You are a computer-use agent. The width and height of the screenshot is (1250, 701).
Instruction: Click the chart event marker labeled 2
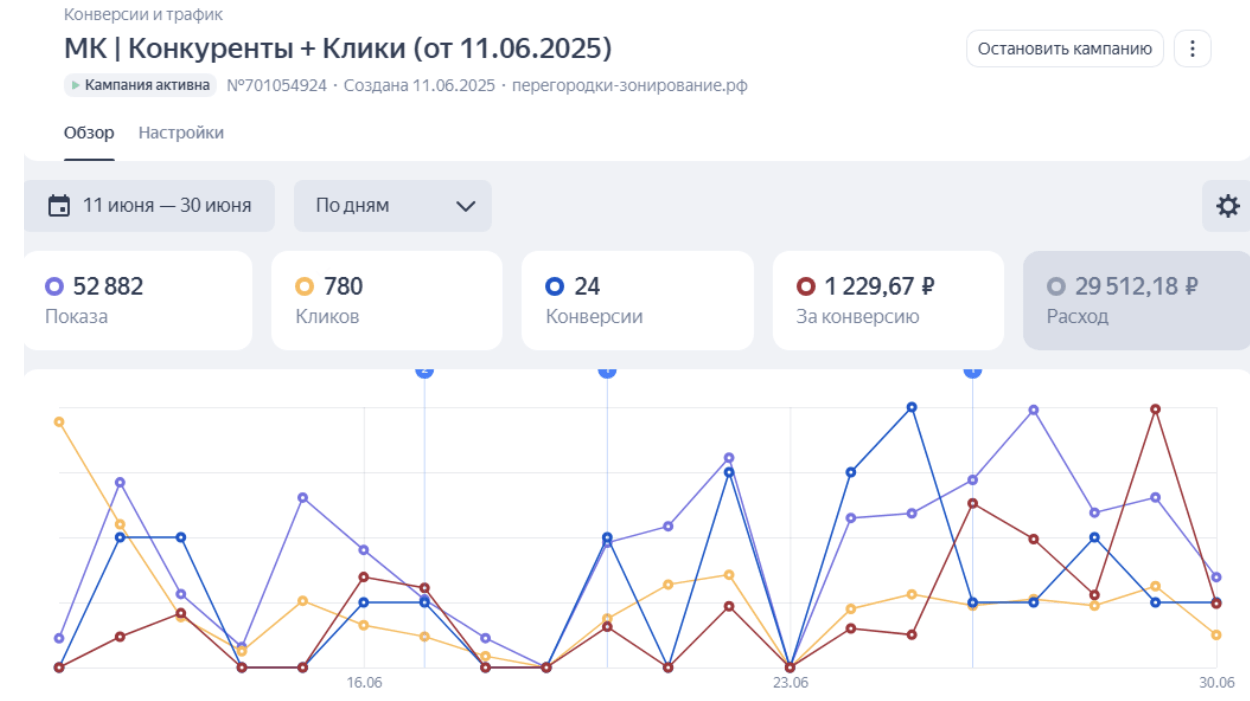click(424, 370)
